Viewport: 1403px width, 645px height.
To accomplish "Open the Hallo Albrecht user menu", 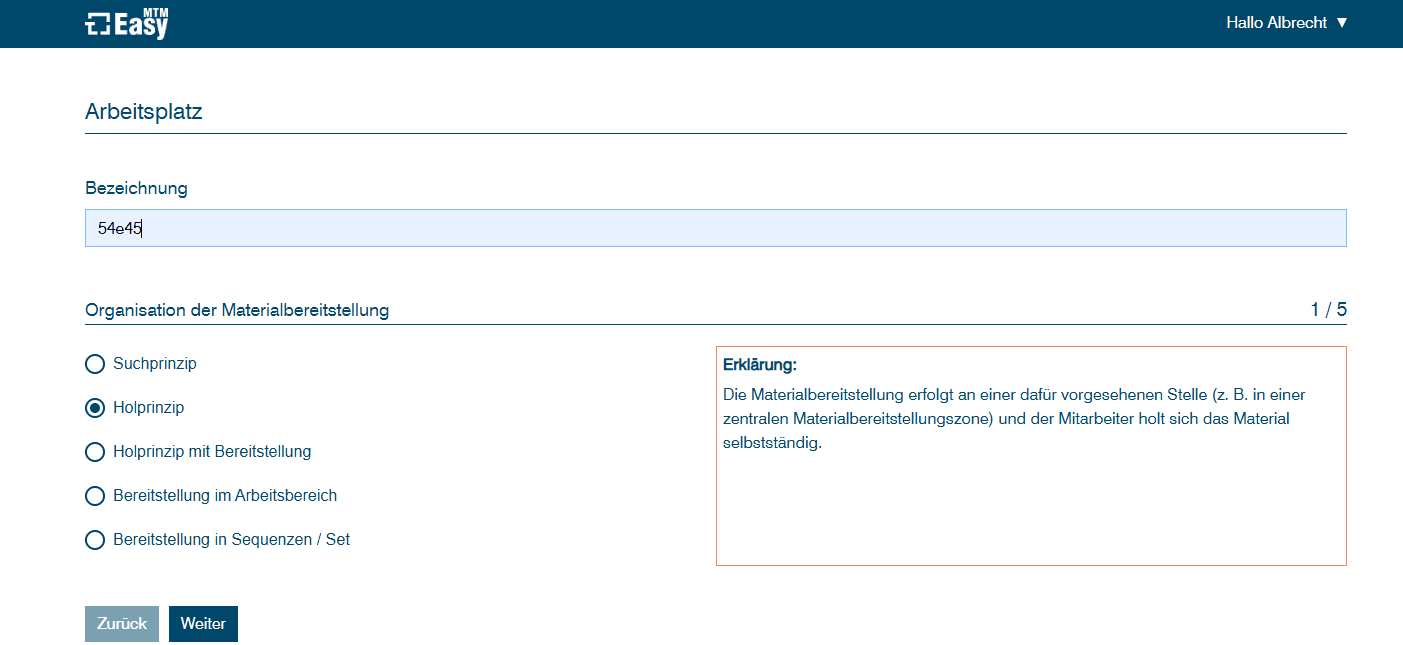I will click(1276, 22).
